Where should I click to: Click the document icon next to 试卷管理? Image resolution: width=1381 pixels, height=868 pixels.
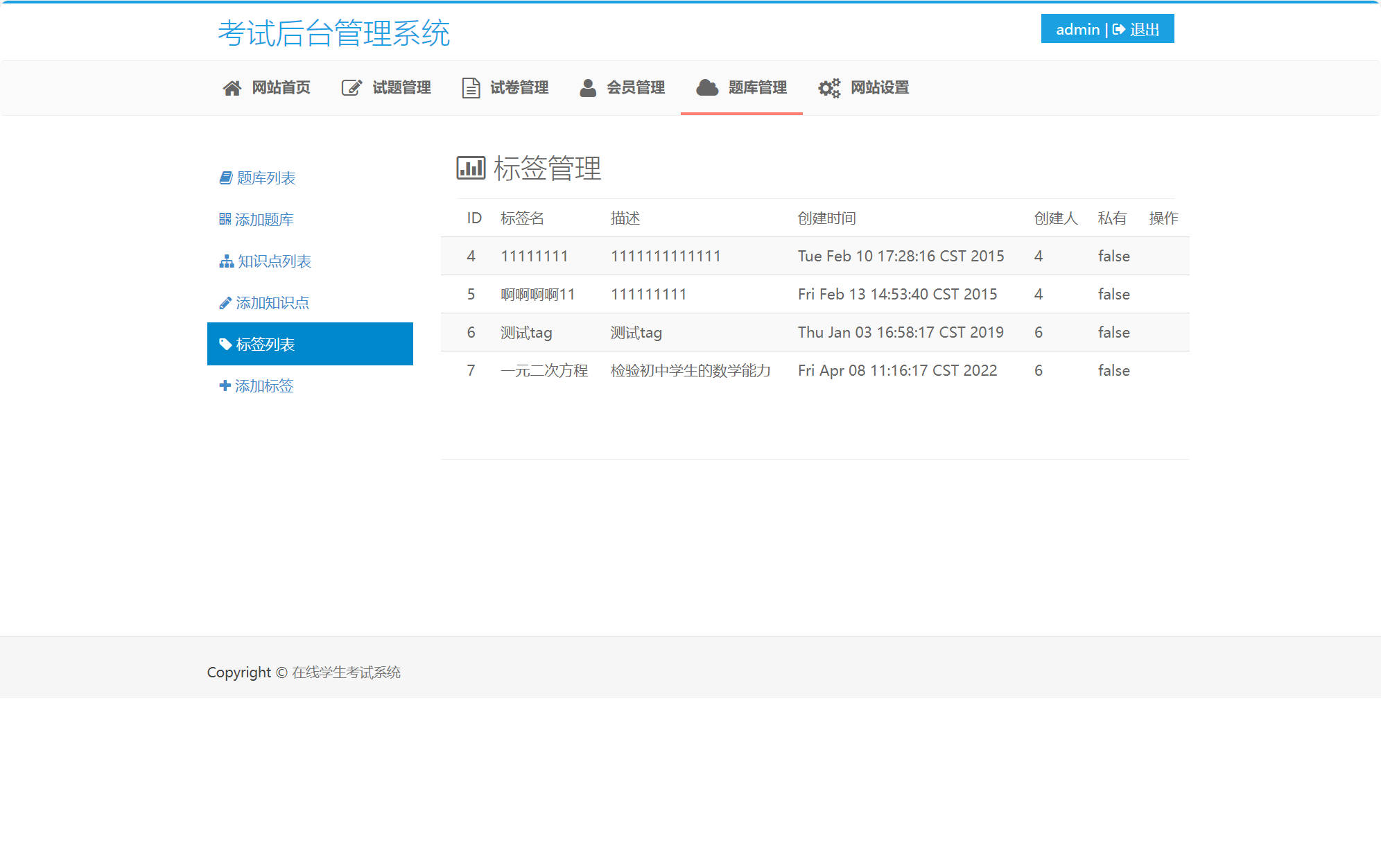tap(470, 87)
